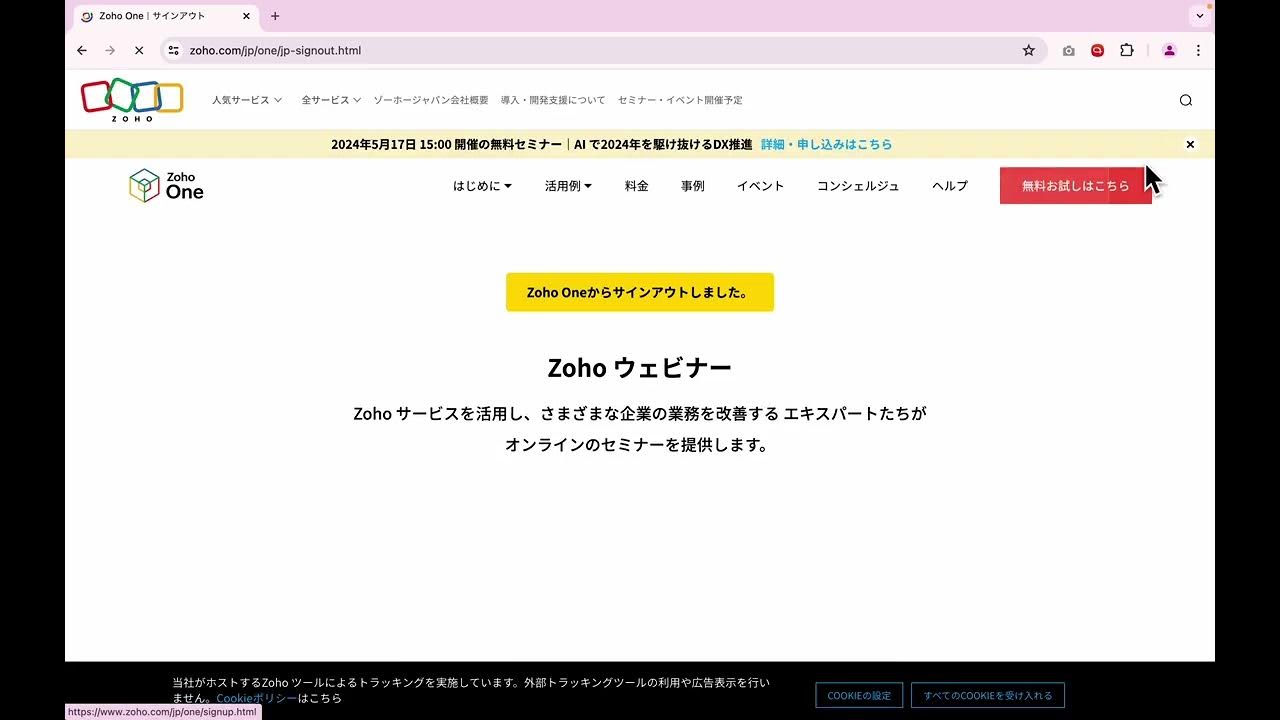
Task: Open the Chrome profile avatar
Action: (x=1169, y=50)
